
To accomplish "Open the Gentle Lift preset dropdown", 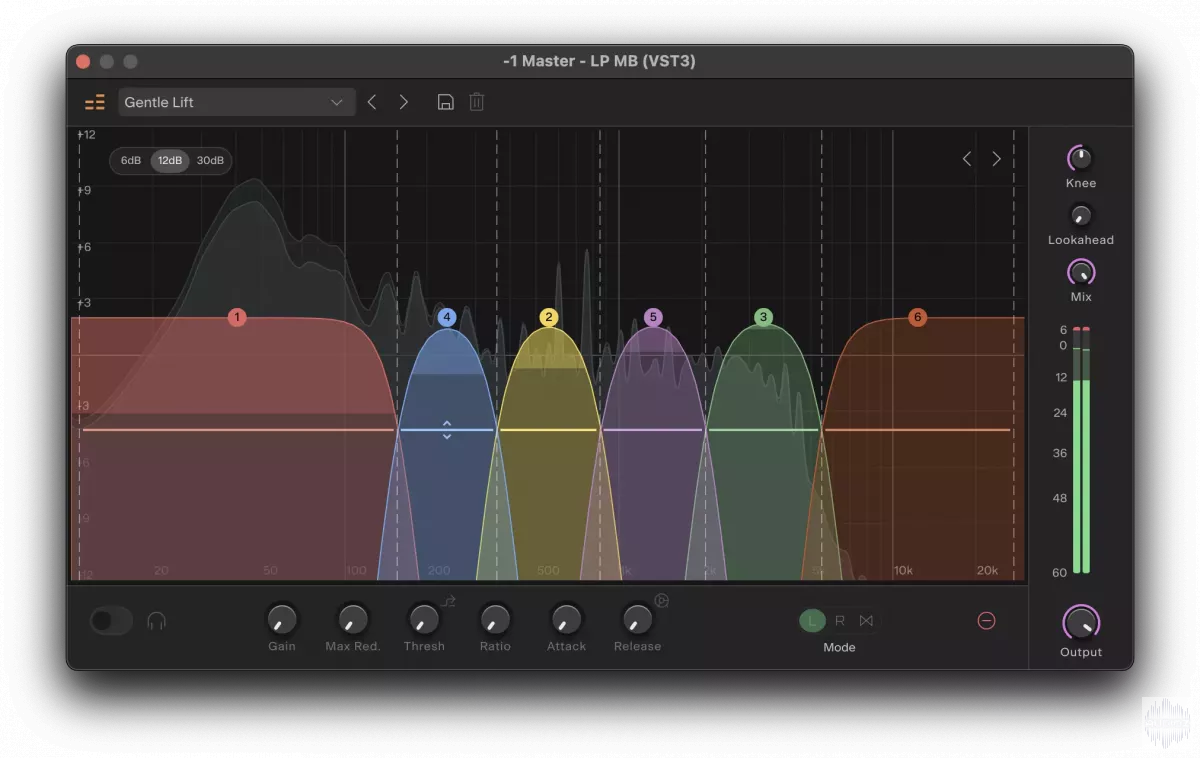I will [x=236, y=102].
